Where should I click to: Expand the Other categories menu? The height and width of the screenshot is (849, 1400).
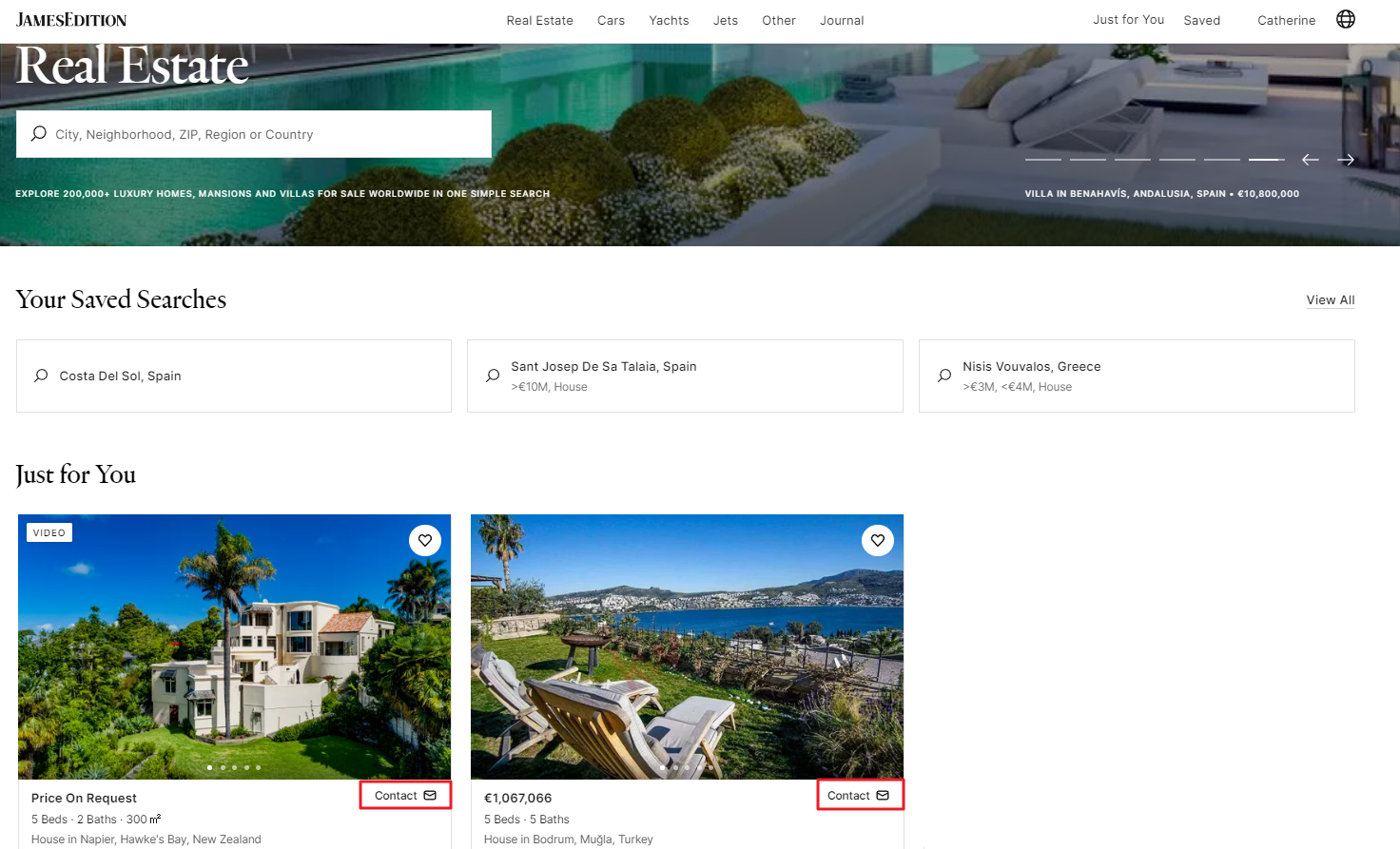coord(778,20)
